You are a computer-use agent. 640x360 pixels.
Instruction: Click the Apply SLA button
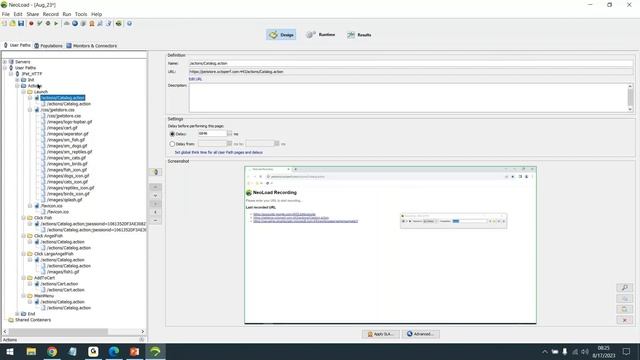pyautogui.click(x=380, y=334)
